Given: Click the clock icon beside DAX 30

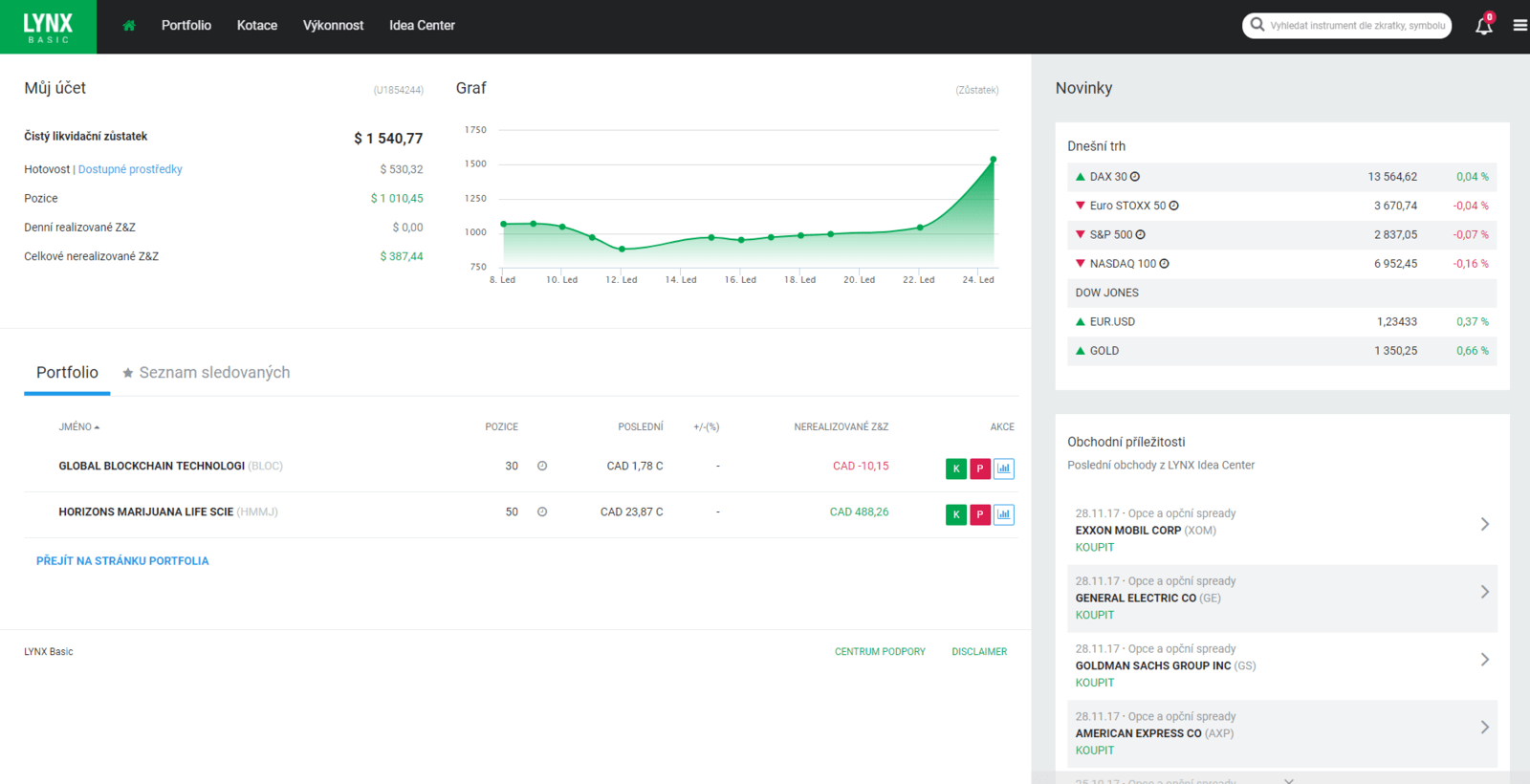Looking at the screenshot, I should 1135,177.
